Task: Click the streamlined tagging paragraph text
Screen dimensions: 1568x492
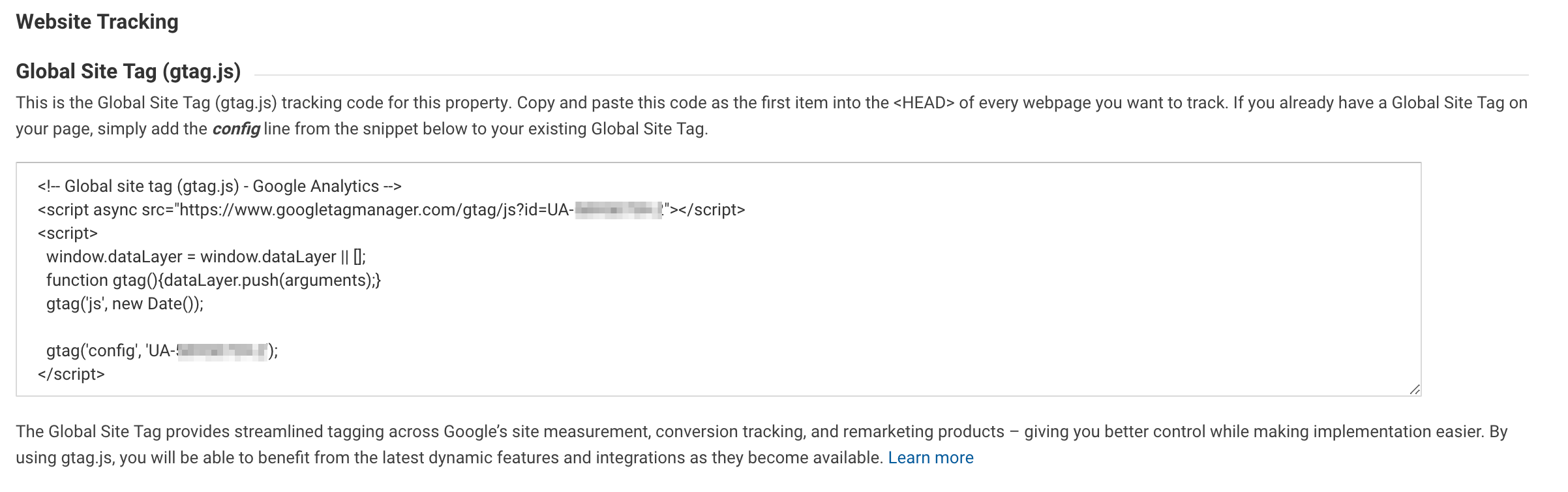Action: (x=762, y=444)
